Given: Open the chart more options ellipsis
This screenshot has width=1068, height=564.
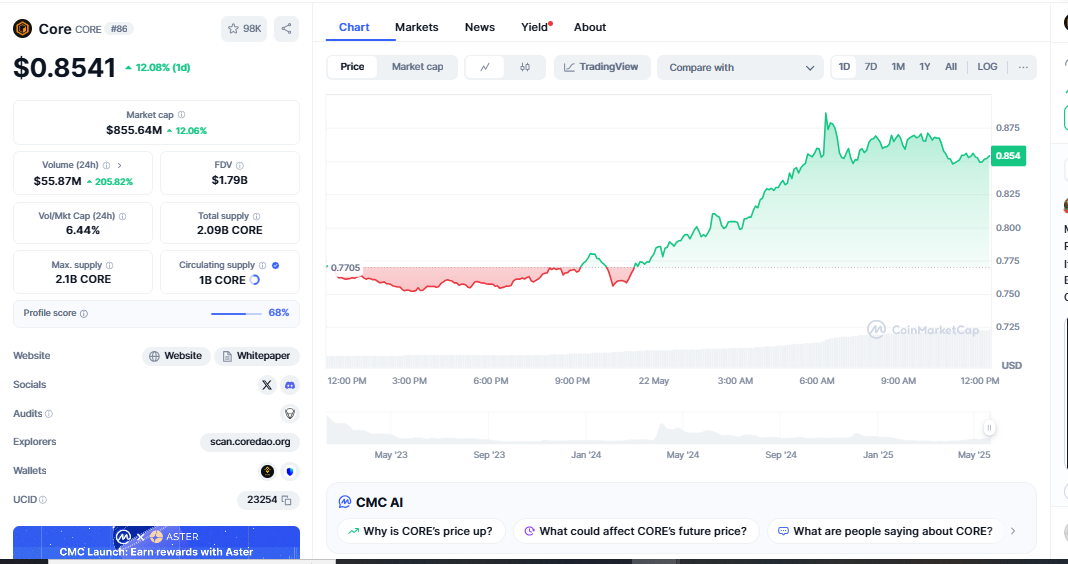Looking at the screenshot, I should [1023, 67].
